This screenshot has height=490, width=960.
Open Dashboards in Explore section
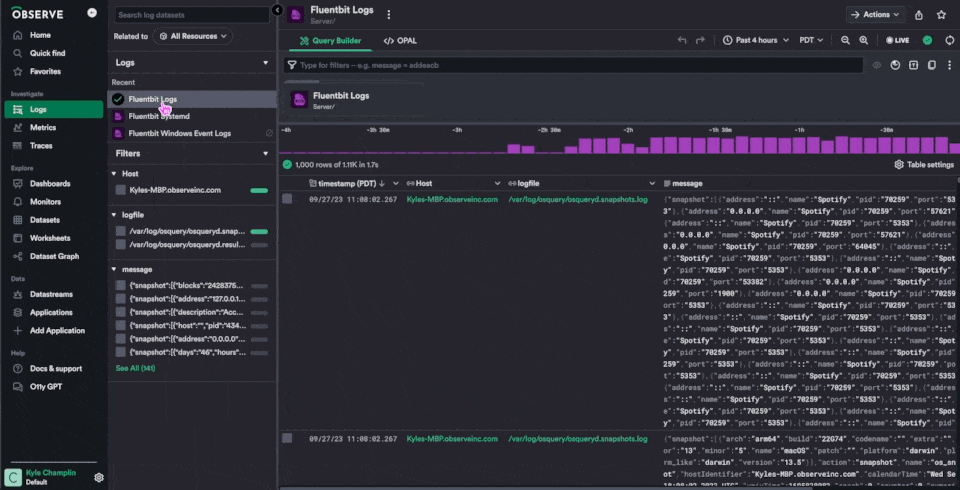pyautogui.click(x=50, y=183)
